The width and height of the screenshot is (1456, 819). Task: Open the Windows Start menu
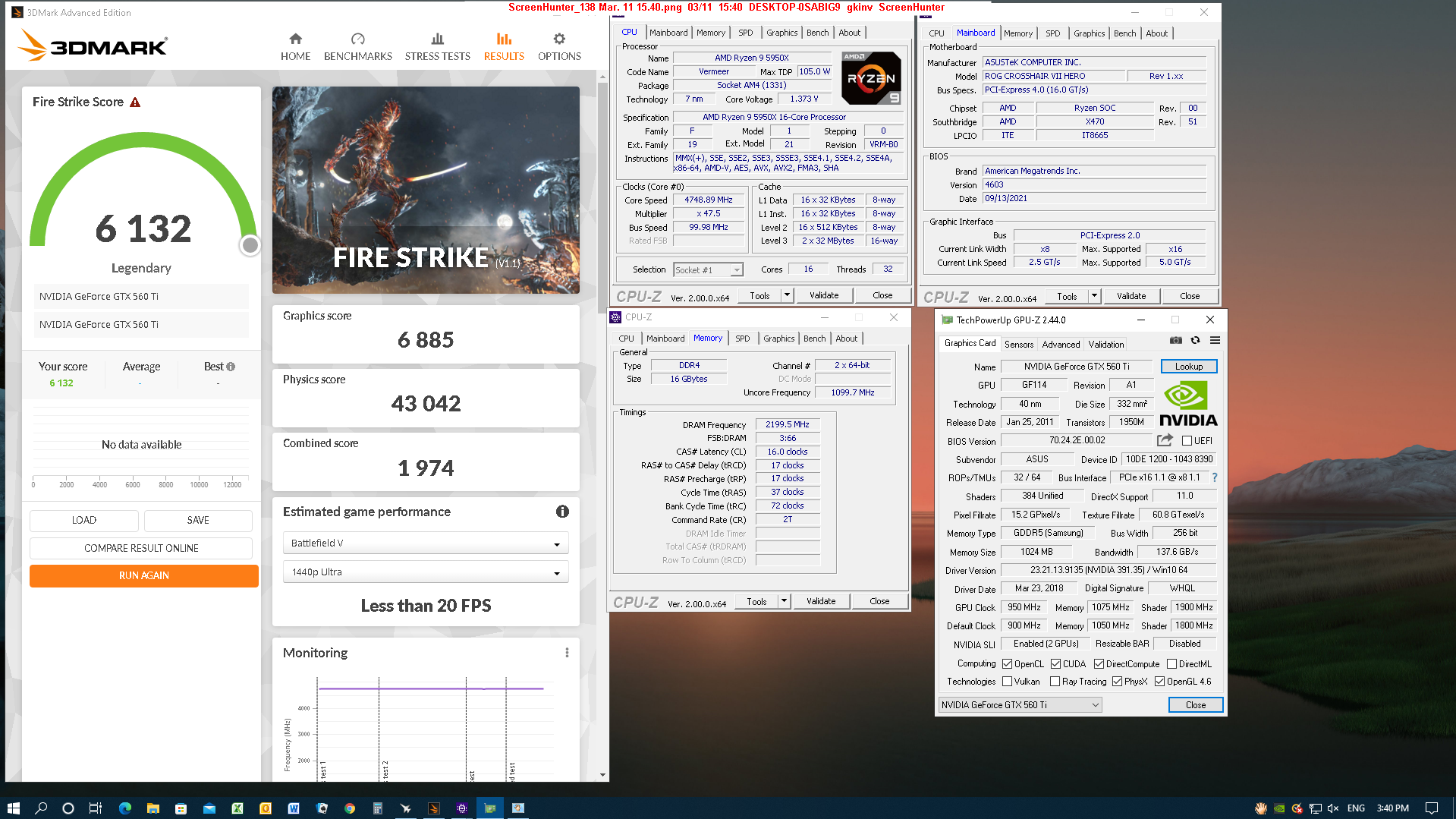[13, 808]
